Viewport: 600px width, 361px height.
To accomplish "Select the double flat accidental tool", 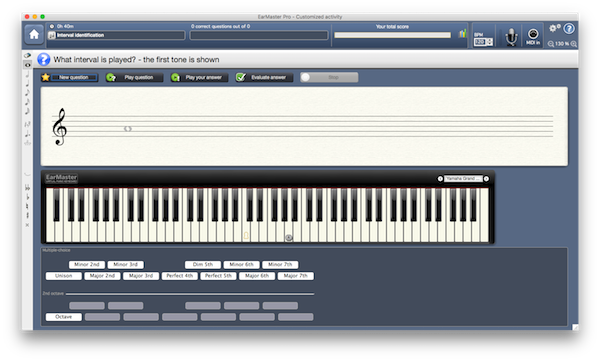I will (x=28, y=188).
